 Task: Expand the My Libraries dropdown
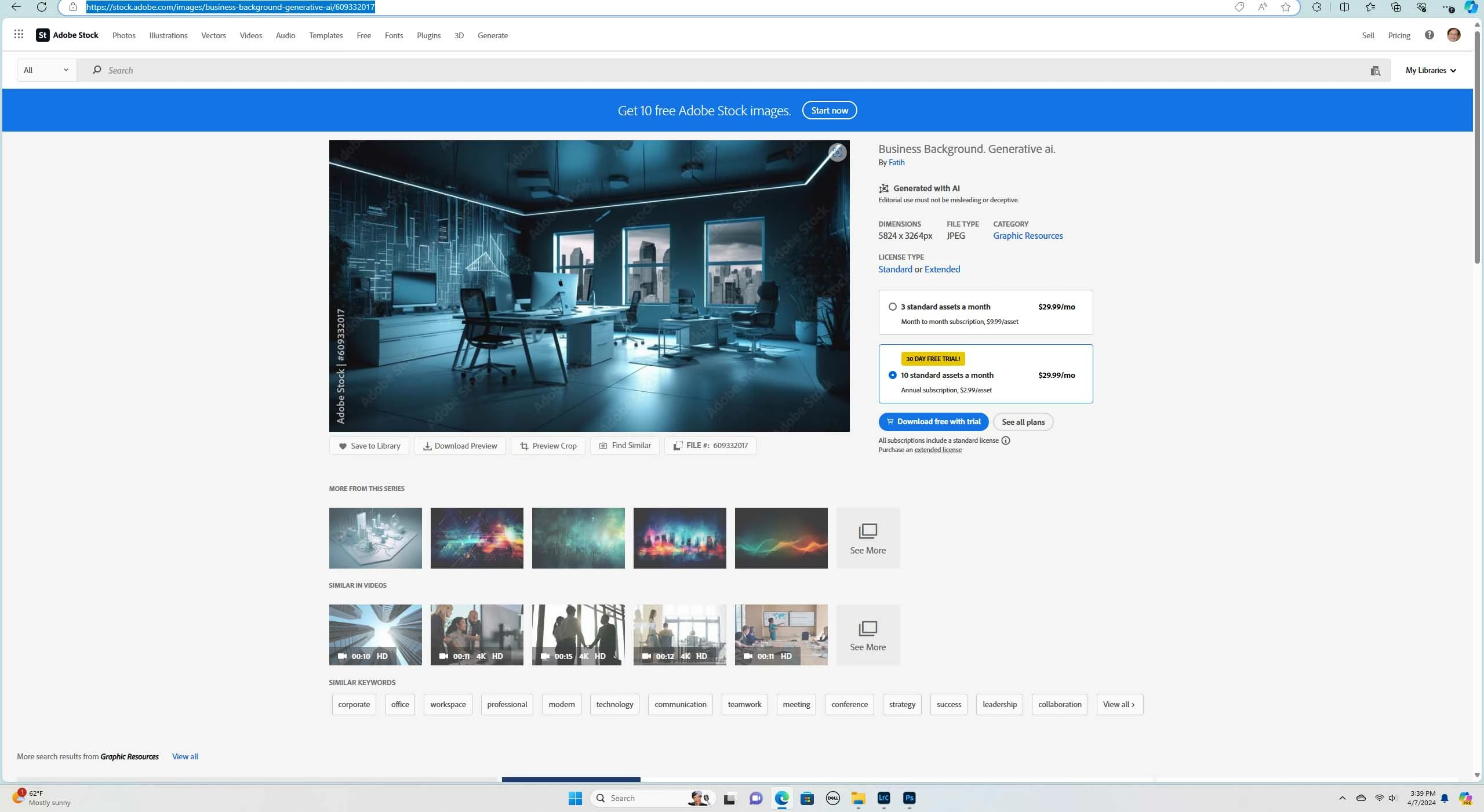(1430, 70)
